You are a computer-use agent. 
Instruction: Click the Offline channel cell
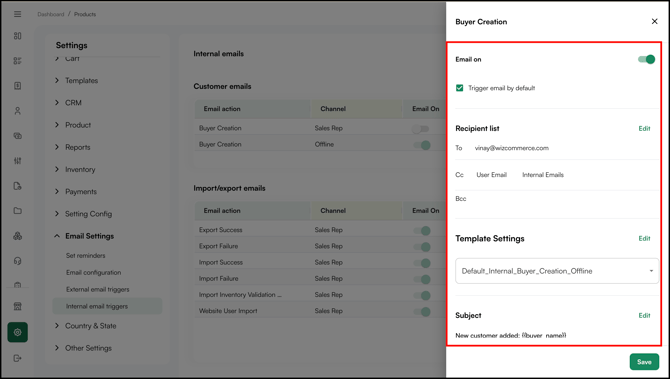[324, 144]
